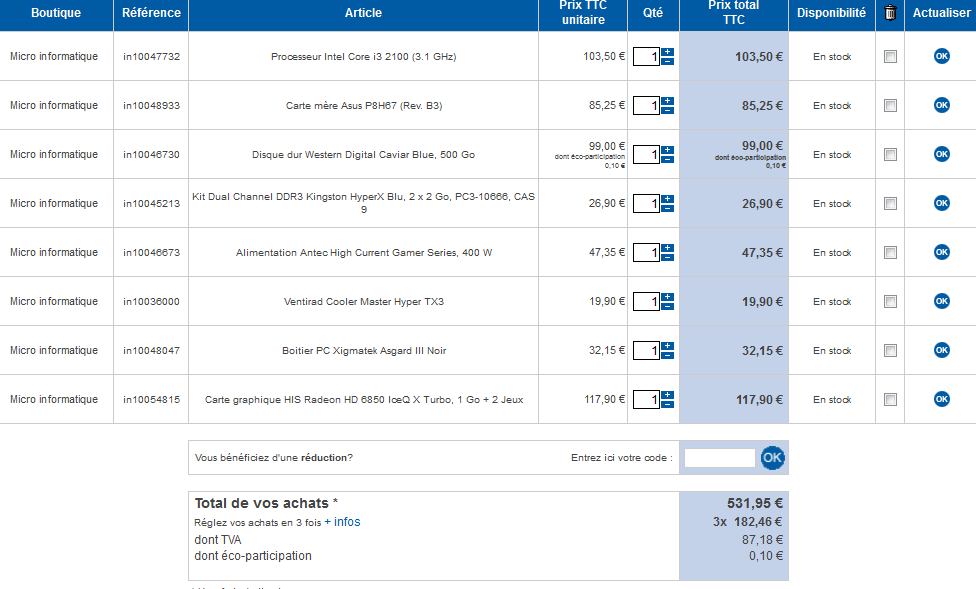Click OK update icon for Asus P8H67 row
Screen dimensions: 976x589
(x=941, y=105)
